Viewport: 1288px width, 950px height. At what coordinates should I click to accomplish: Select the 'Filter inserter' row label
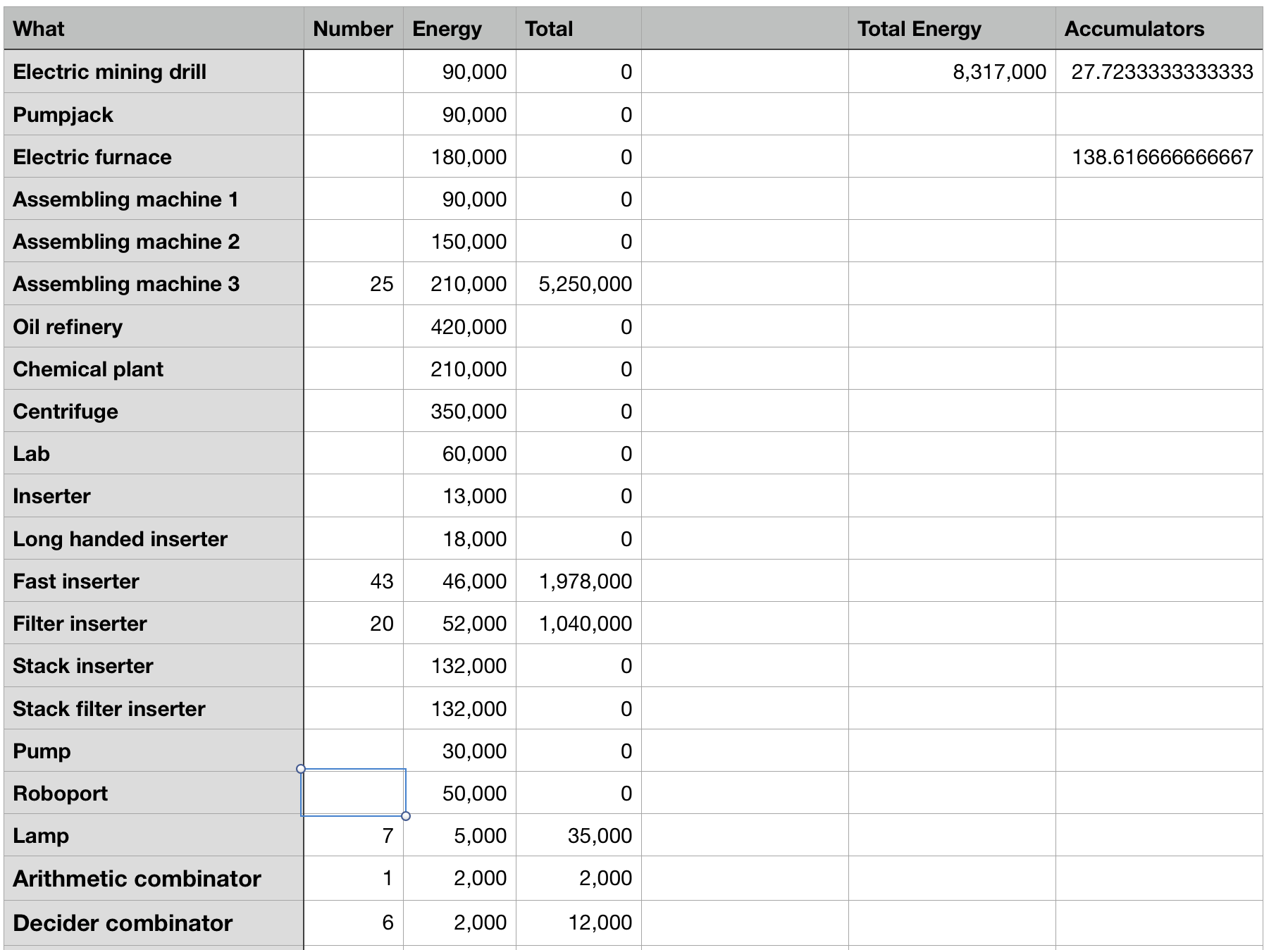coord(154,623)
